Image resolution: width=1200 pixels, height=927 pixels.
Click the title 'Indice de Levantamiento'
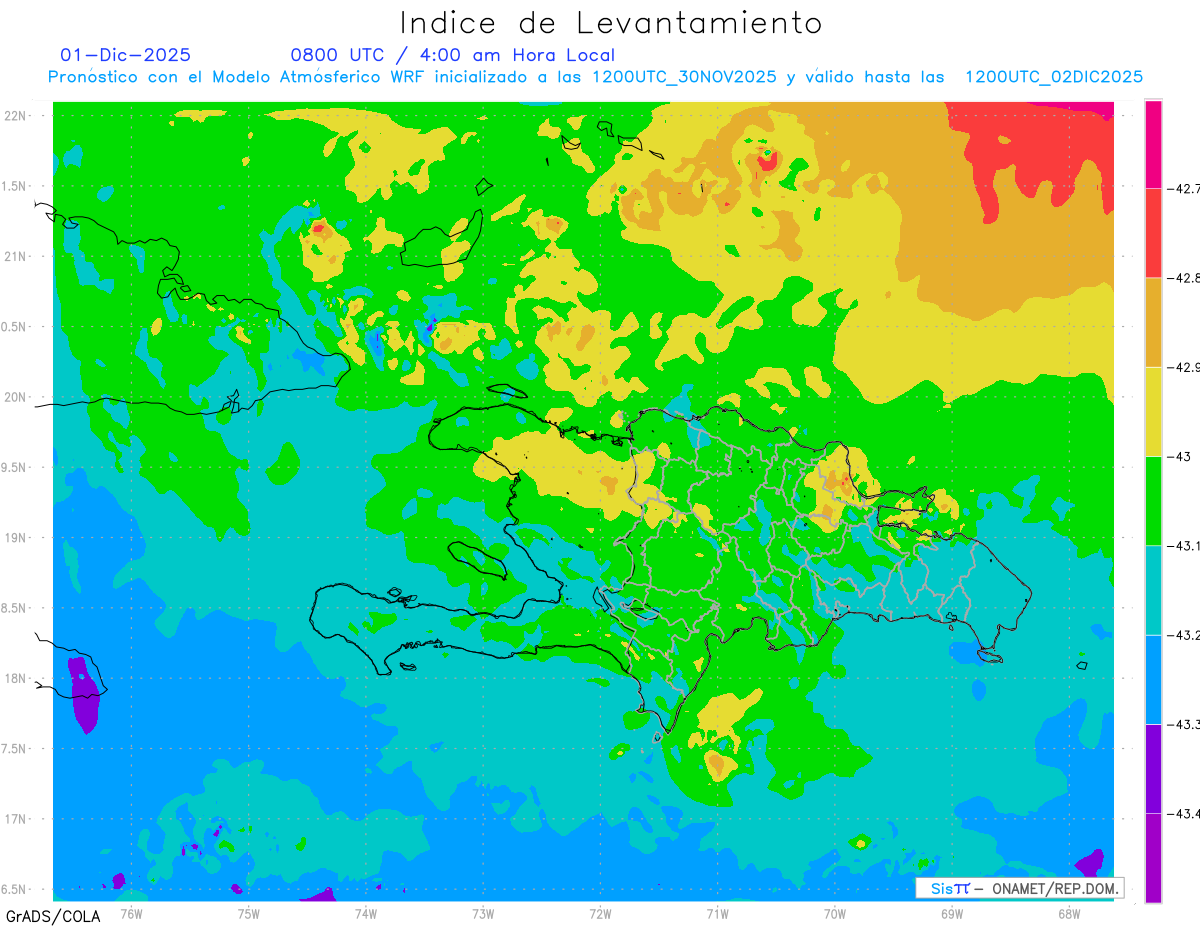pyautogui.click(x=611, y=23)
